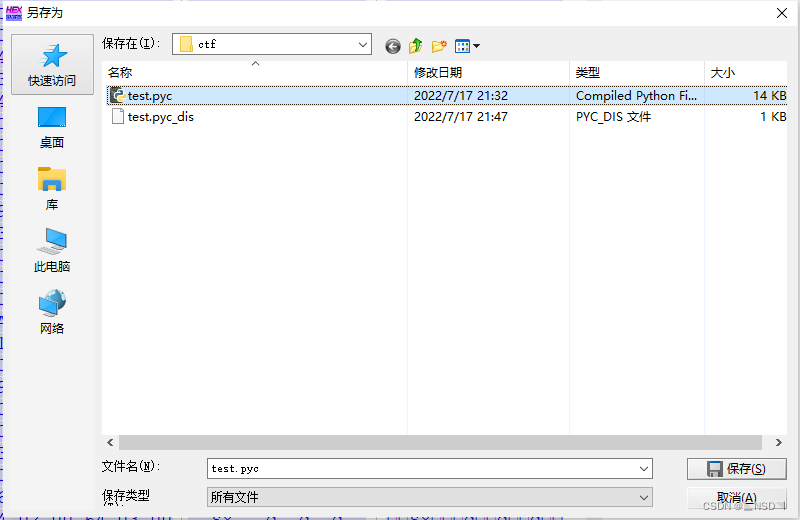800x520 pixels.
Task: Select the test.pyc file
Action: pos(149,96)
